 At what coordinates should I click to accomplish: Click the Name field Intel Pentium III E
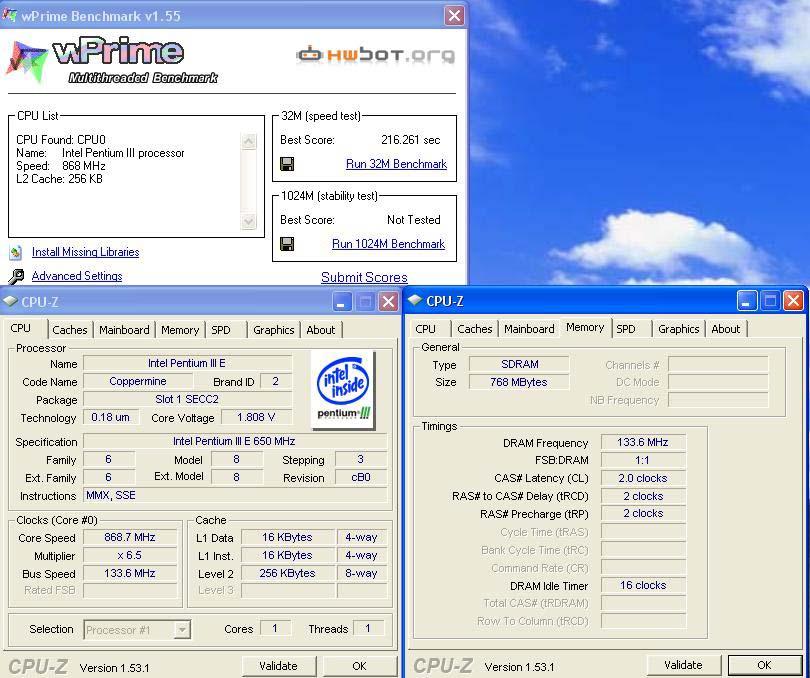tap(187, 363)
